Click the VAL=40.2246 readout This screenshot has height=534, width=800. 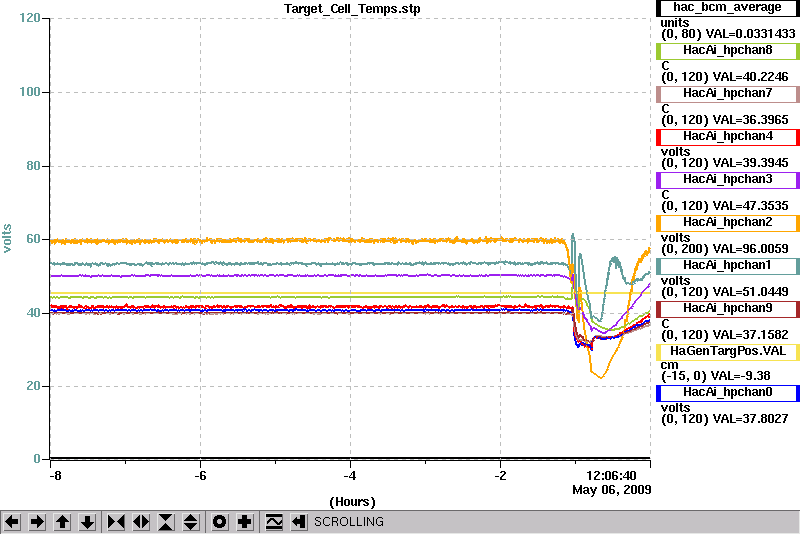click(751, 77)
